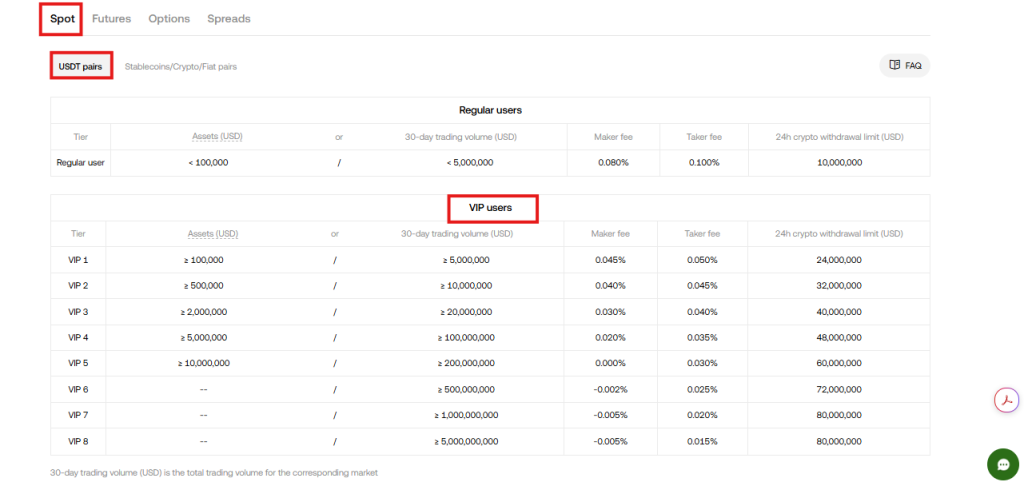Viewport: 1024px width, 482px height.
Task: Click VIP 3 volume ≥ 20,000,000
Action: pyautogui.click(x=466, y=312)
